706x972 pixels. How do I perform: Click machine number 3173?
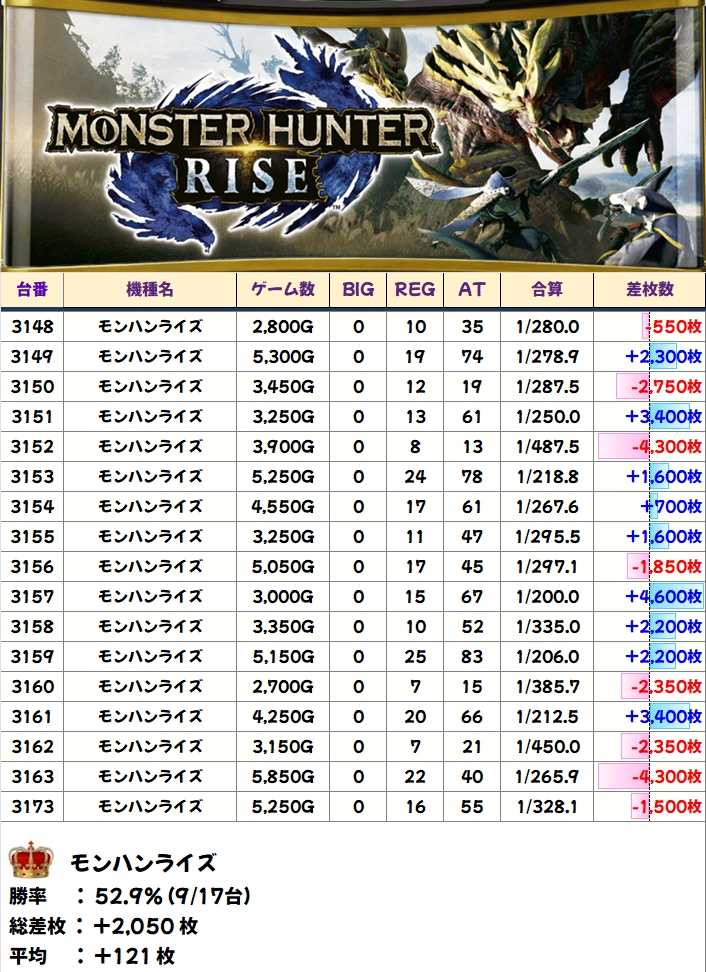pos(32,806)
